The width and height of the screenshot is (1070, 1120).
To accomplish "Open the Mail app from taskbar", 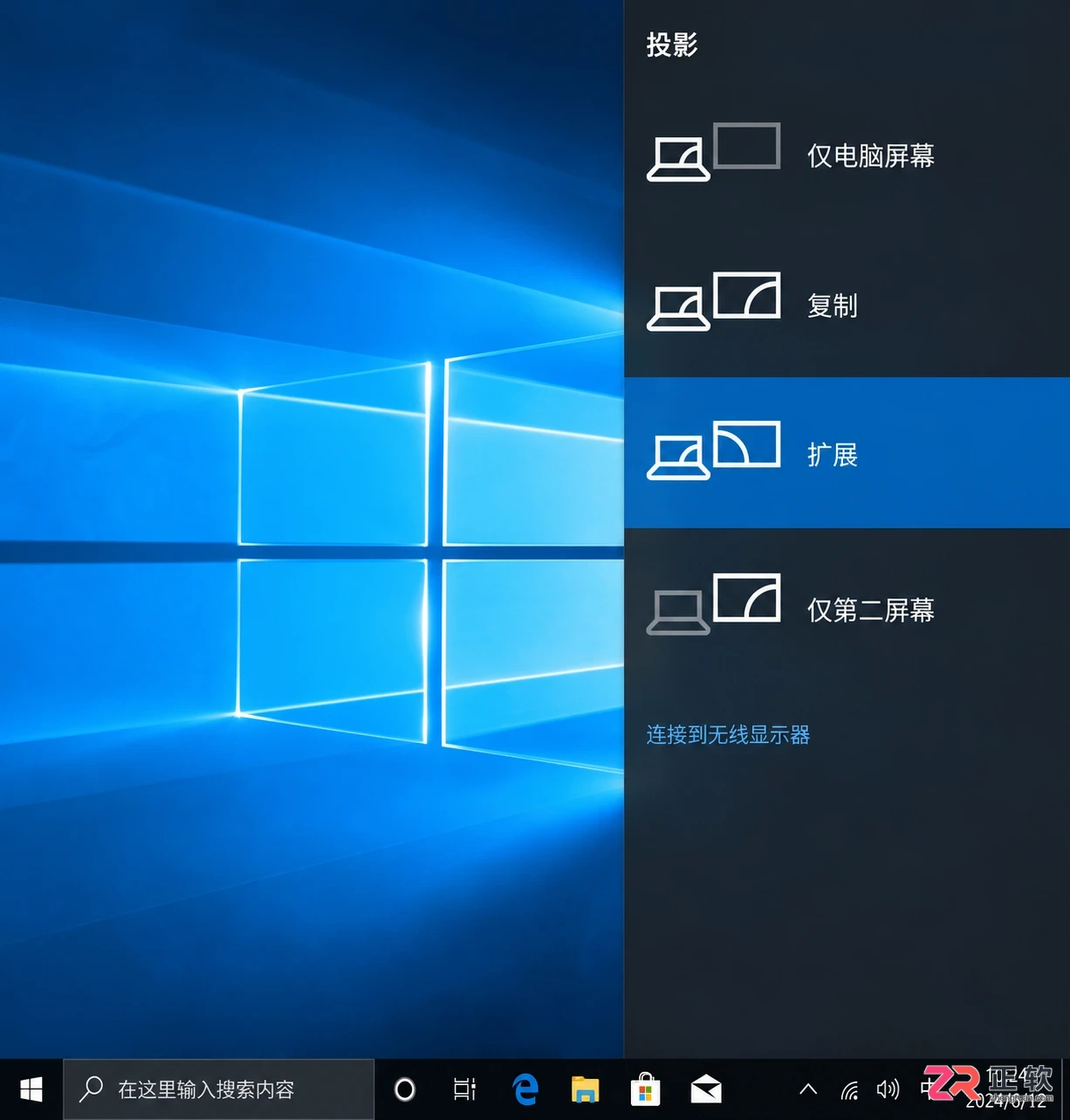I will pos(705,1089).
